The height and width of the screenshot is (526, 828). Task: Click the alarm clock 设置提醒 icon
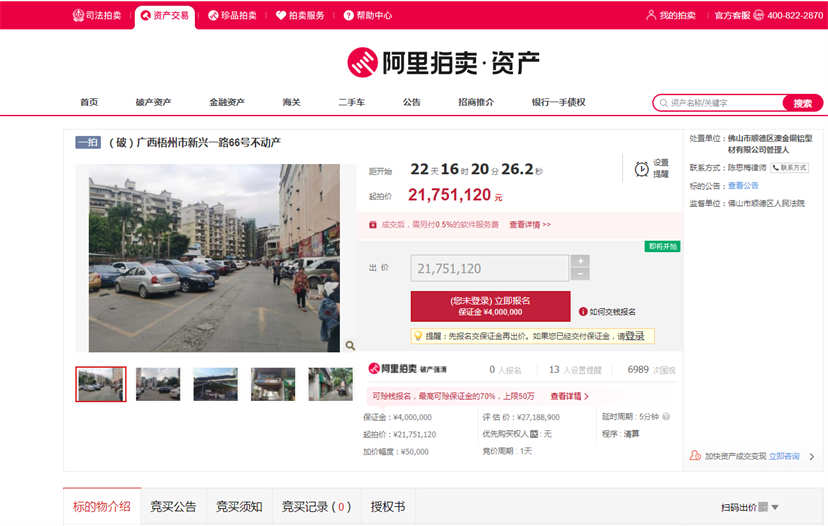click(642, 169)
